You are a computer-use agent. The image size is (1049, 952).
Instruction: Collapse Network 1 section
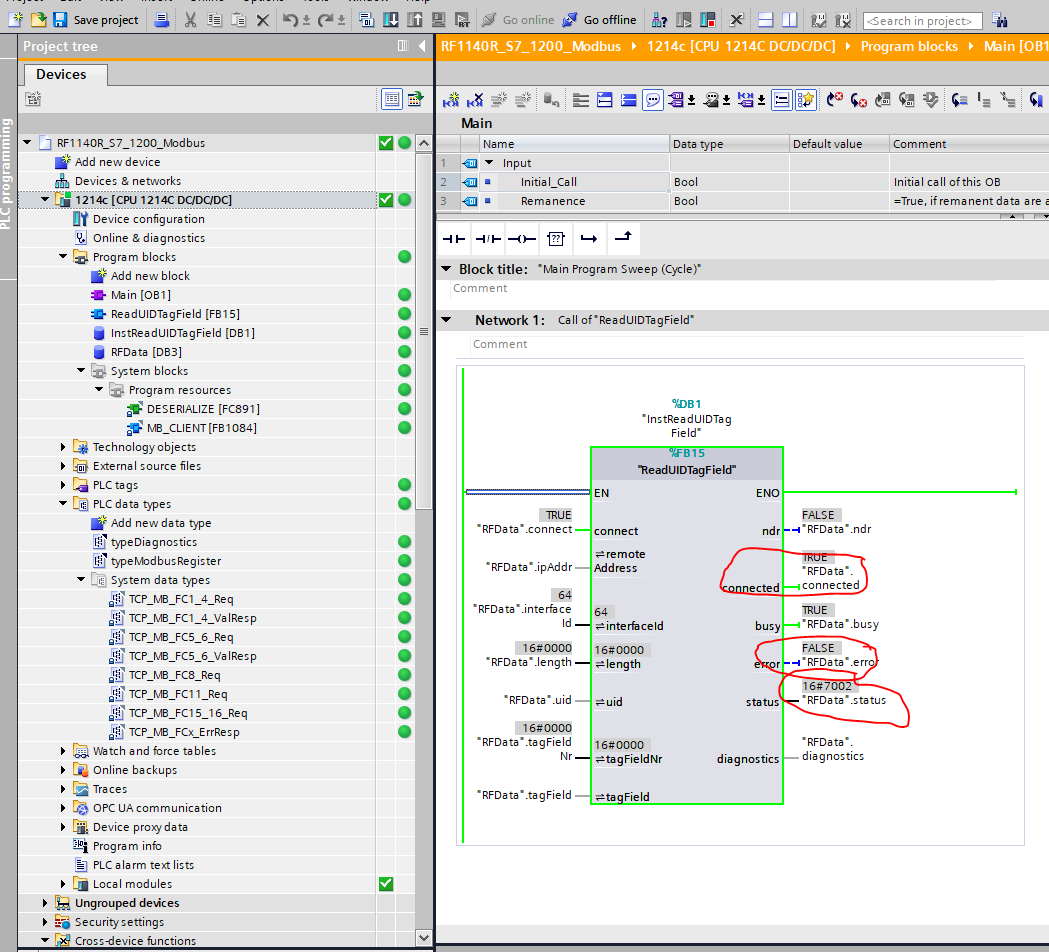point(445,320)
